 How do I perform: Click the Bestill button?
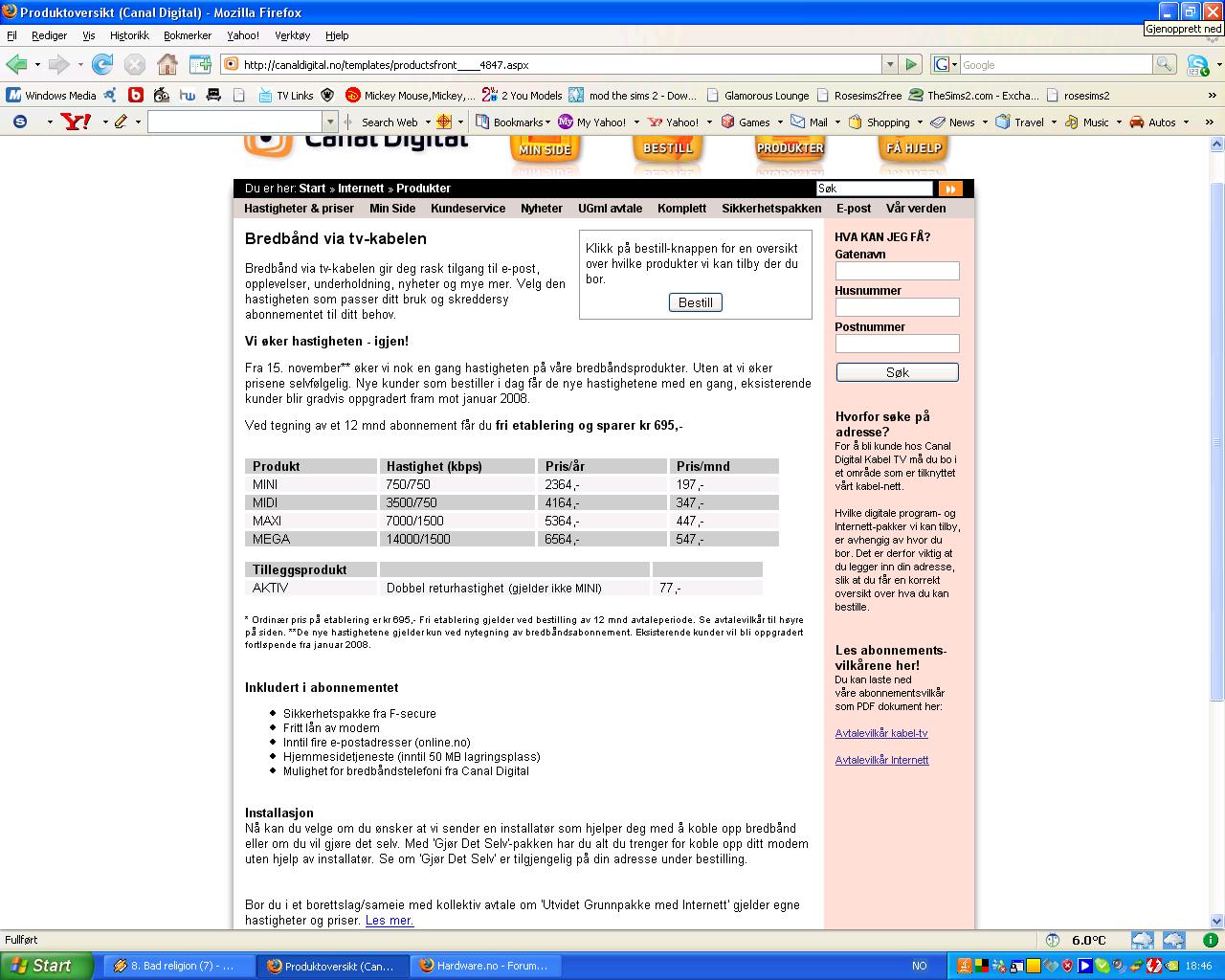point(696,302)
